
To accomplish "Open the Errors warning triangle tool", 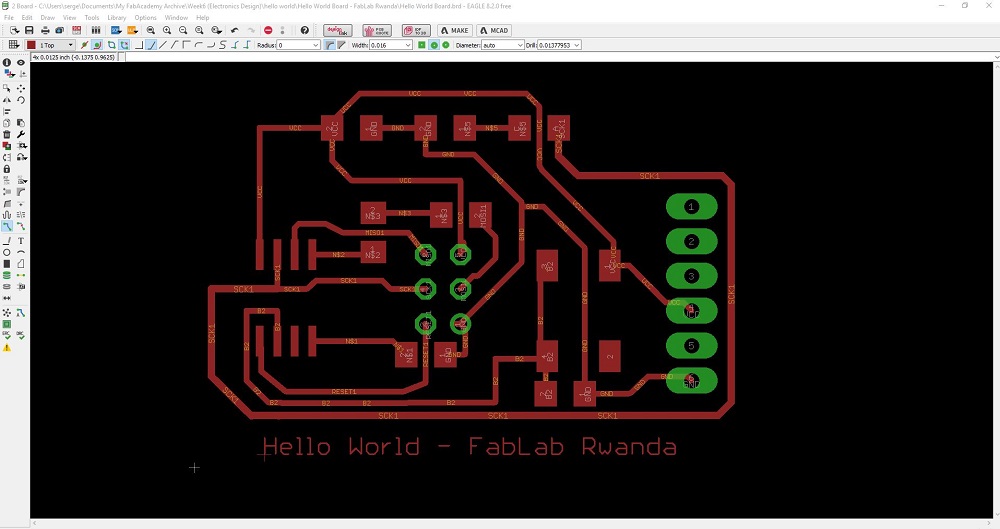I will point(7,348).
